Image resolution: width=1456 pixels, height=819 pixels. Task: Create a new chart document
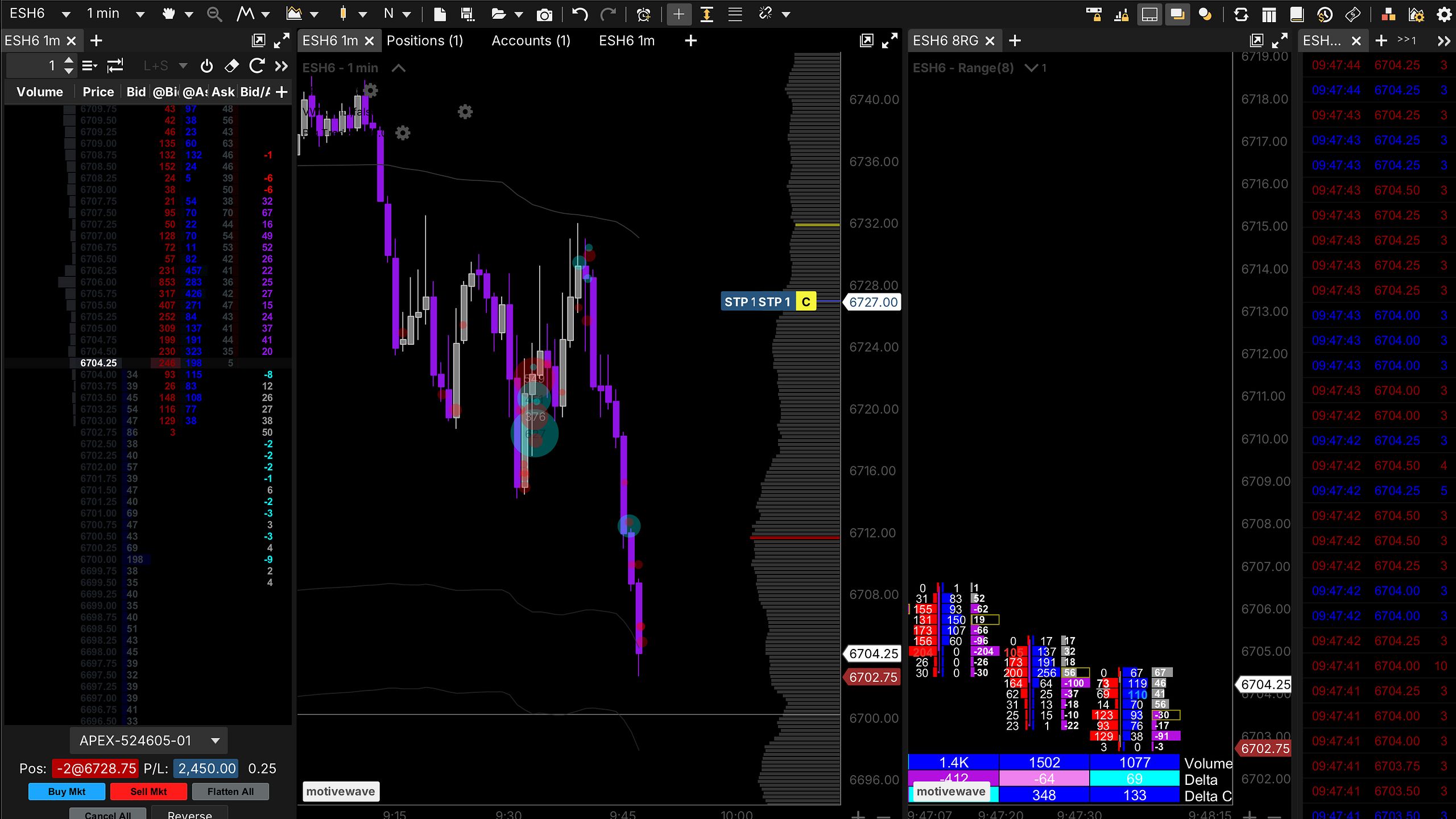click(x=440, y=14)
